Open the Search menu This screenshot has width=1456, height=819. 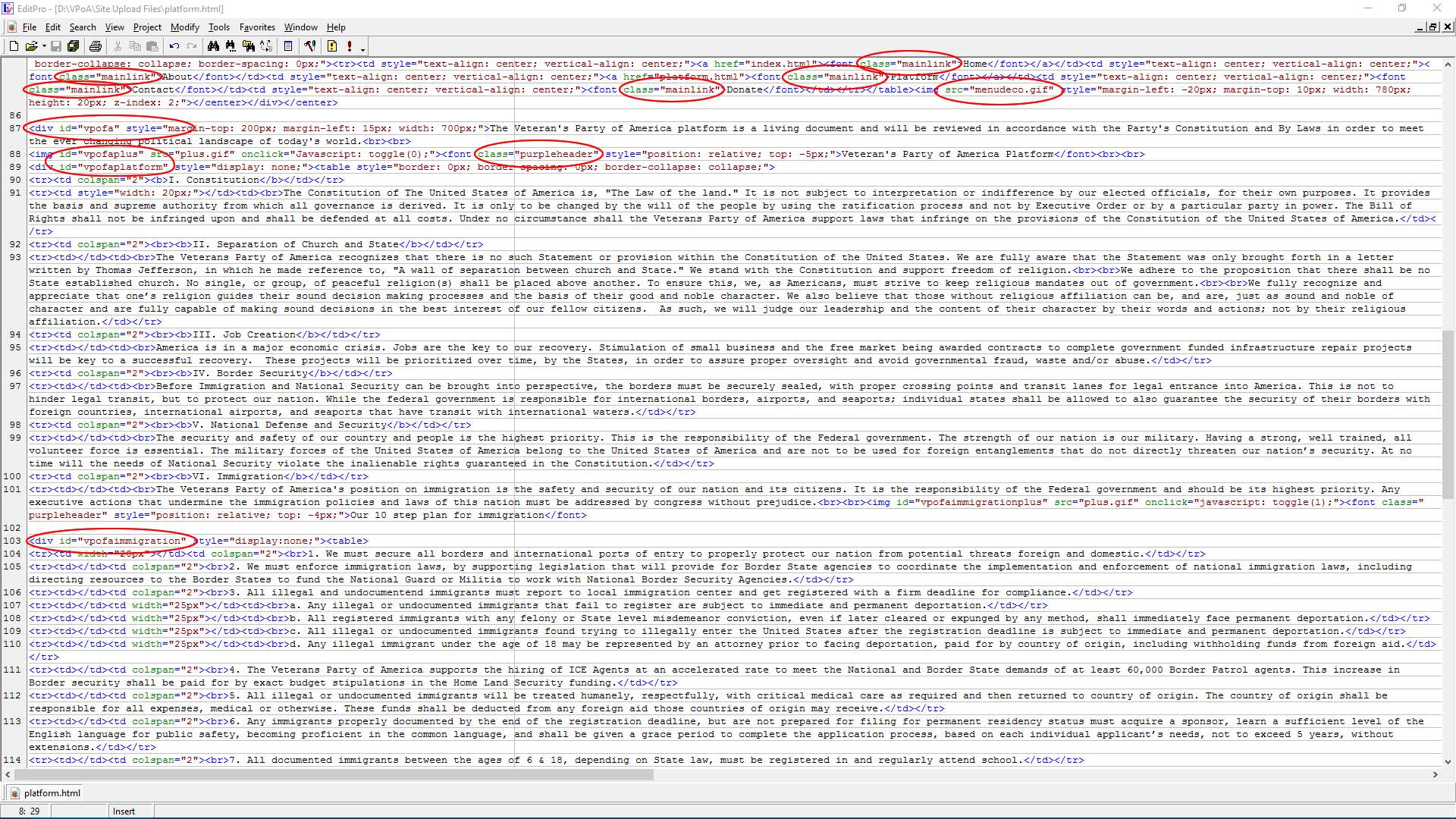click(83, 27)
